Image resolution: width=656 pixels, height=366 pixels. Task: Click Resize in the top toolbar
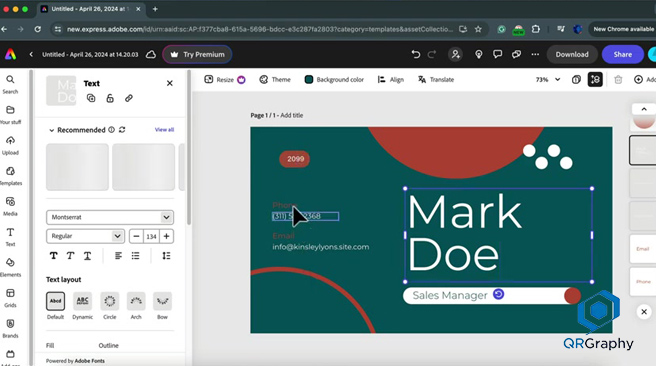coord(225,79)
